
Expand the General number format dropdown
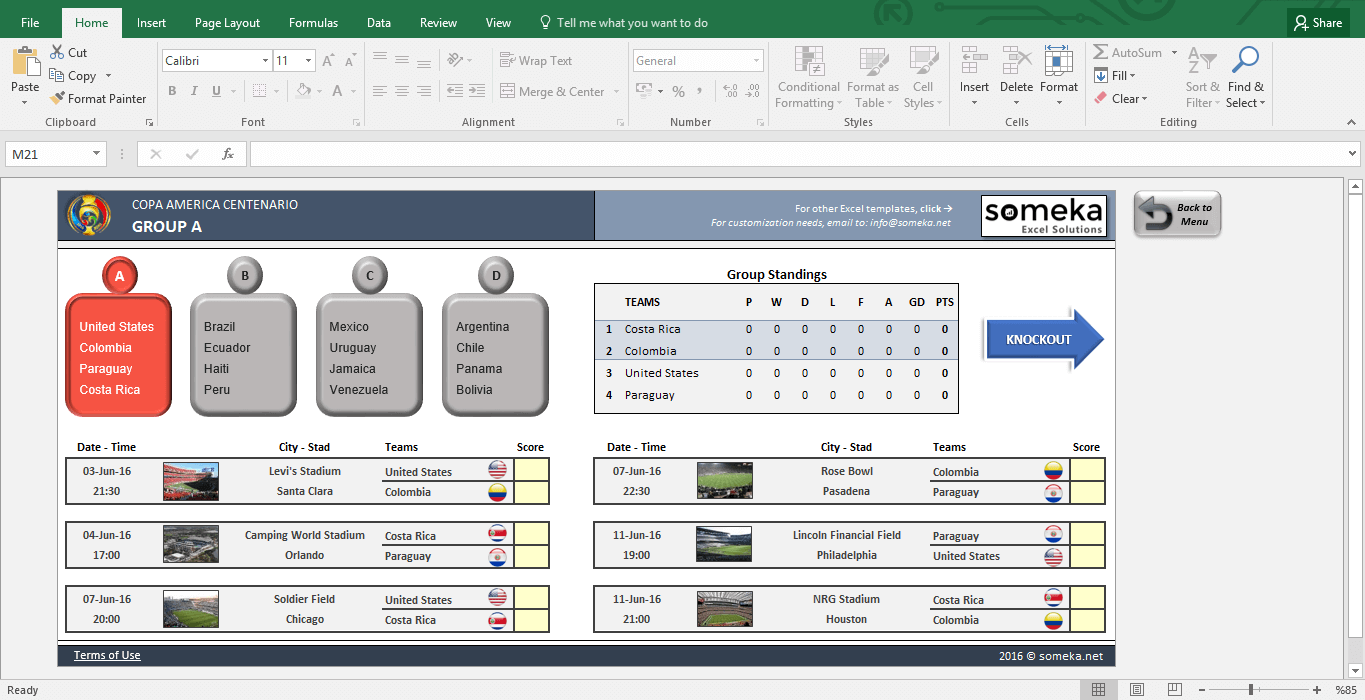[x=755, y=61]
